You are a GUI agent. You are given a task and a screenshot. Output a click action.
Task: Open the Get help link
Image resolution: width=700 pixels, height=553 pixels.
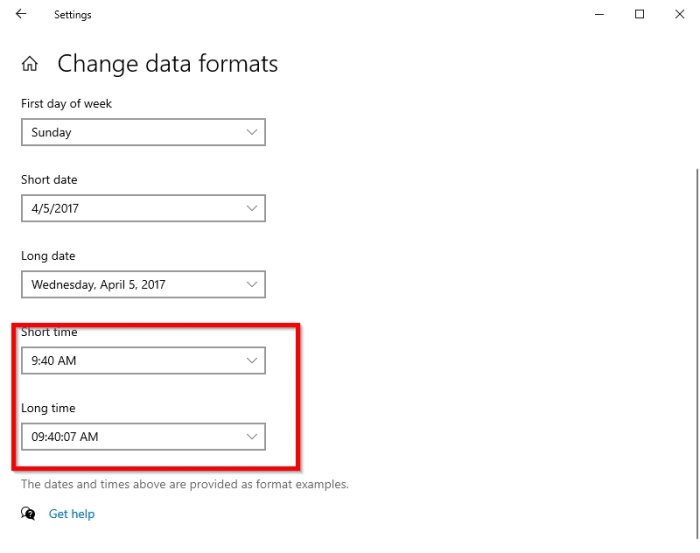[72, 514]
